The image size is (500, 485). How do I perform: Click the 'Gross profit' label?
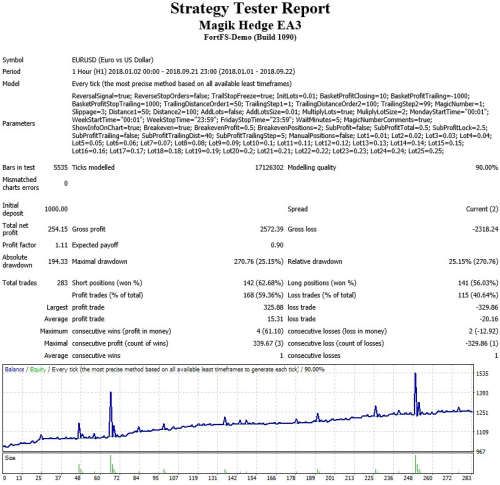[x=89, y=229]
